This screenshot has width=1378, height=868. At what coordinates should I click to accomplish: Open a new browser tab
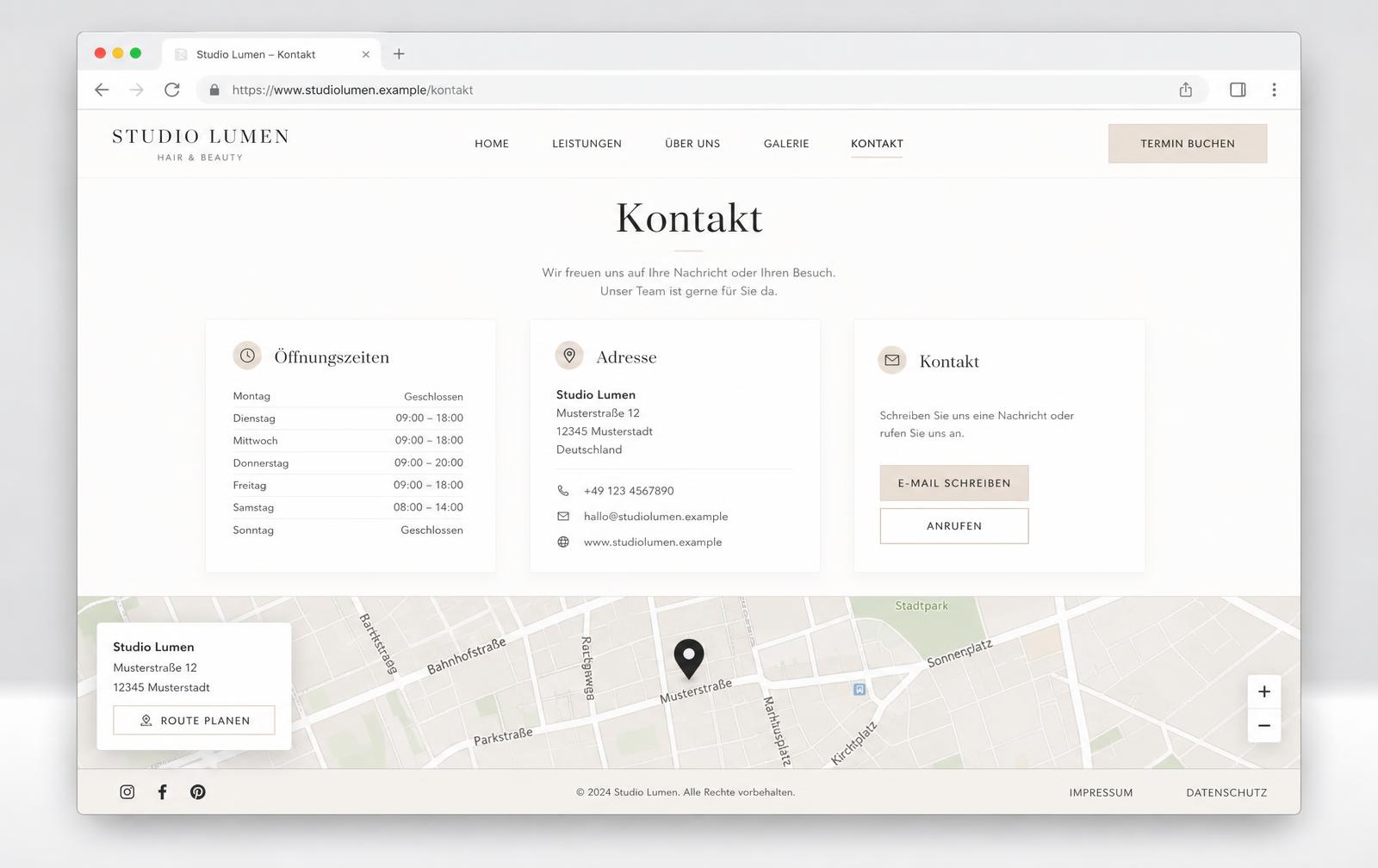[x=399, y=54]
